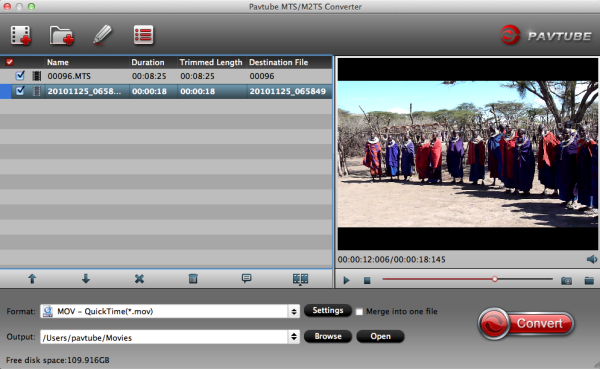Click the Open output folder button
600x369 pixels.
click(380, 336)
